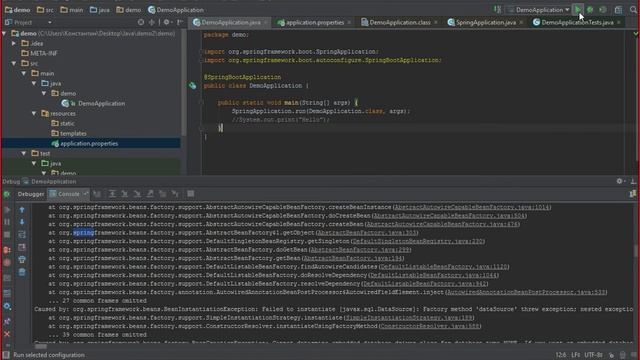Close the application.properties tab
The width and height of the screenshot is (640, 360).
pyautogui.click(x=349, y=22)
